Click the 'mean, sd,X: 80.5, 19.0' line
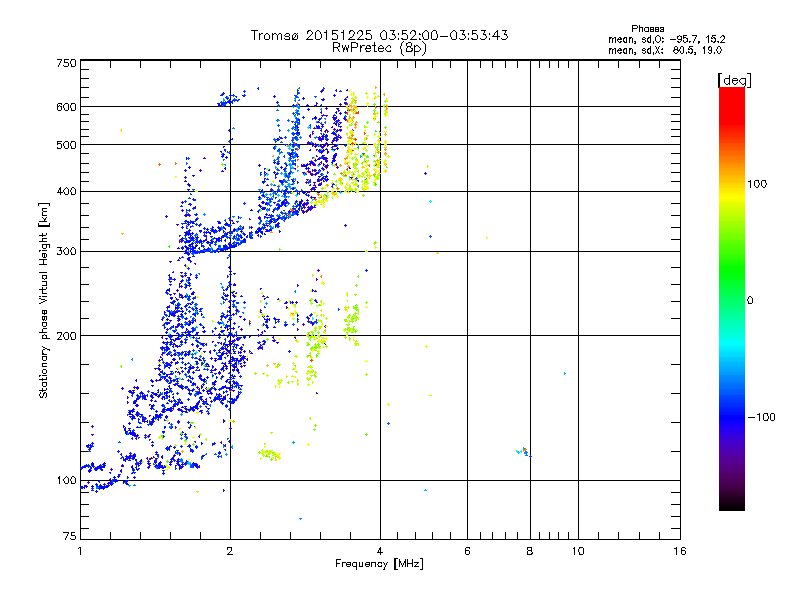This screenshot has width=800, height=600. coord(665,51)
